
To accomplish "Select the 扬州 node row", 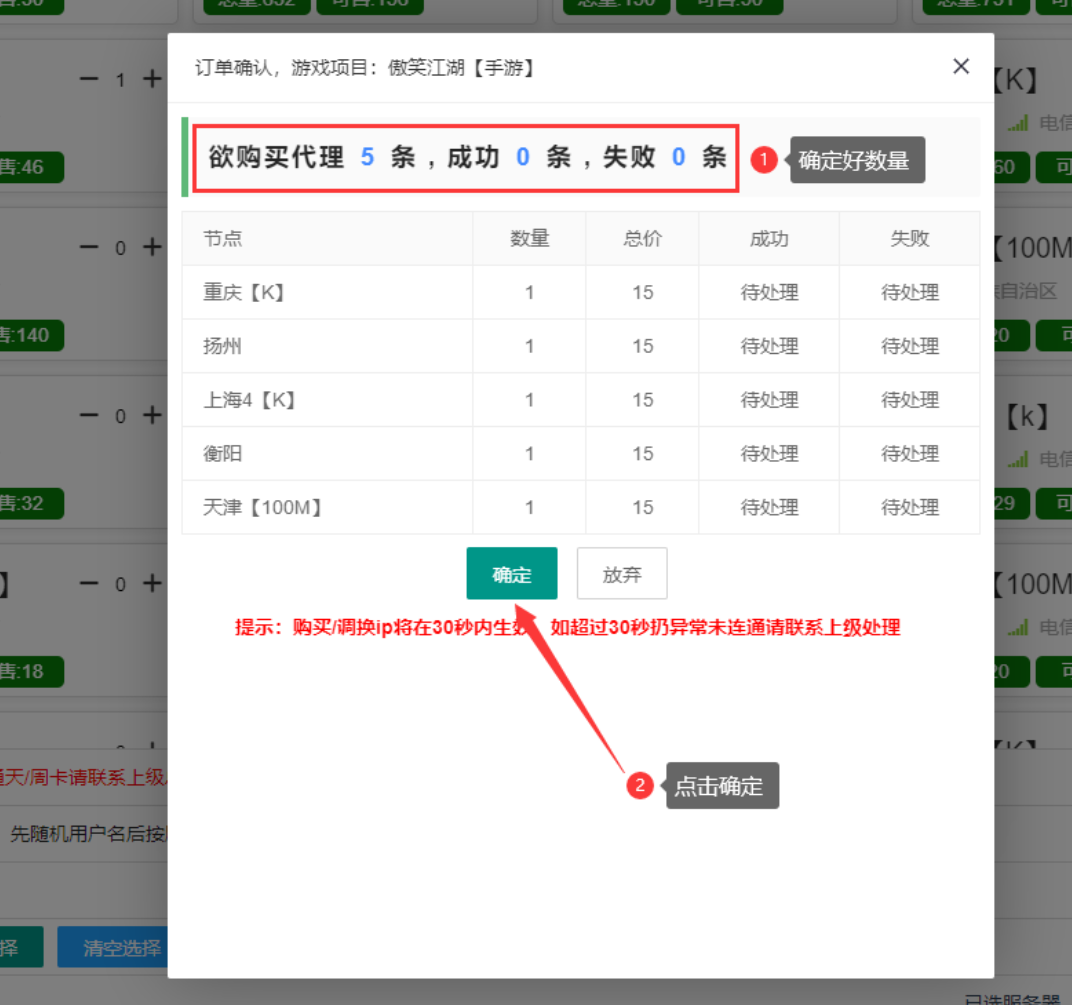I will coord(580,346).
